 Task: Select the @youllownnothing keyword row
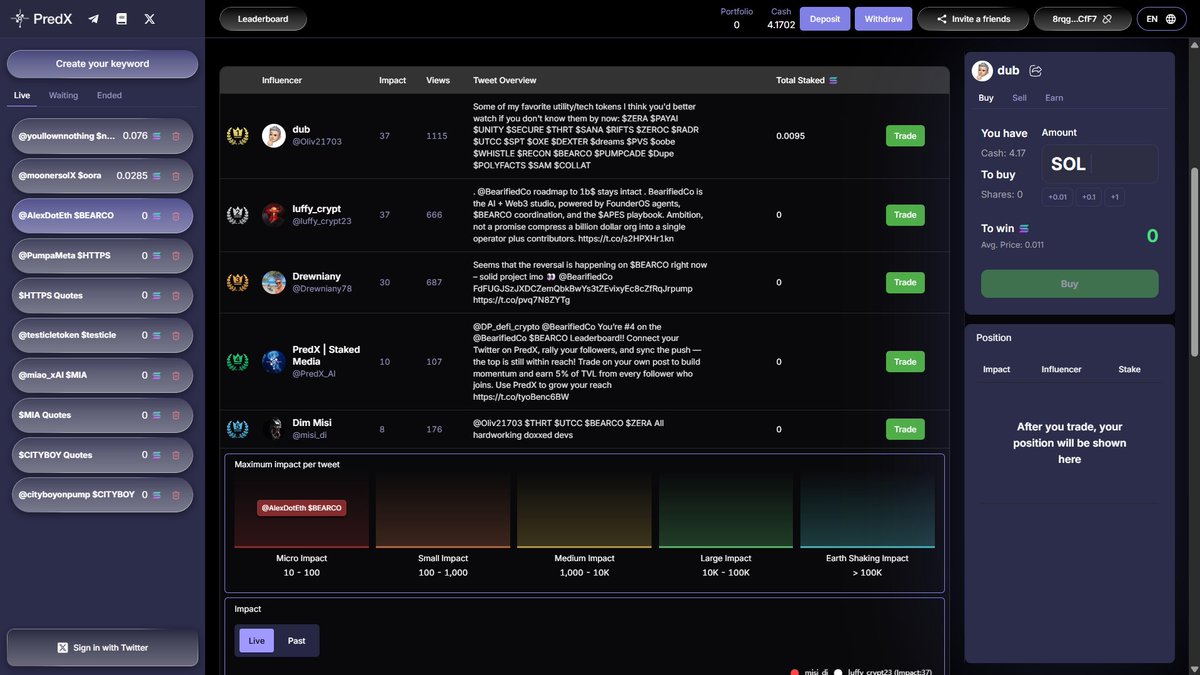point(102,136)
